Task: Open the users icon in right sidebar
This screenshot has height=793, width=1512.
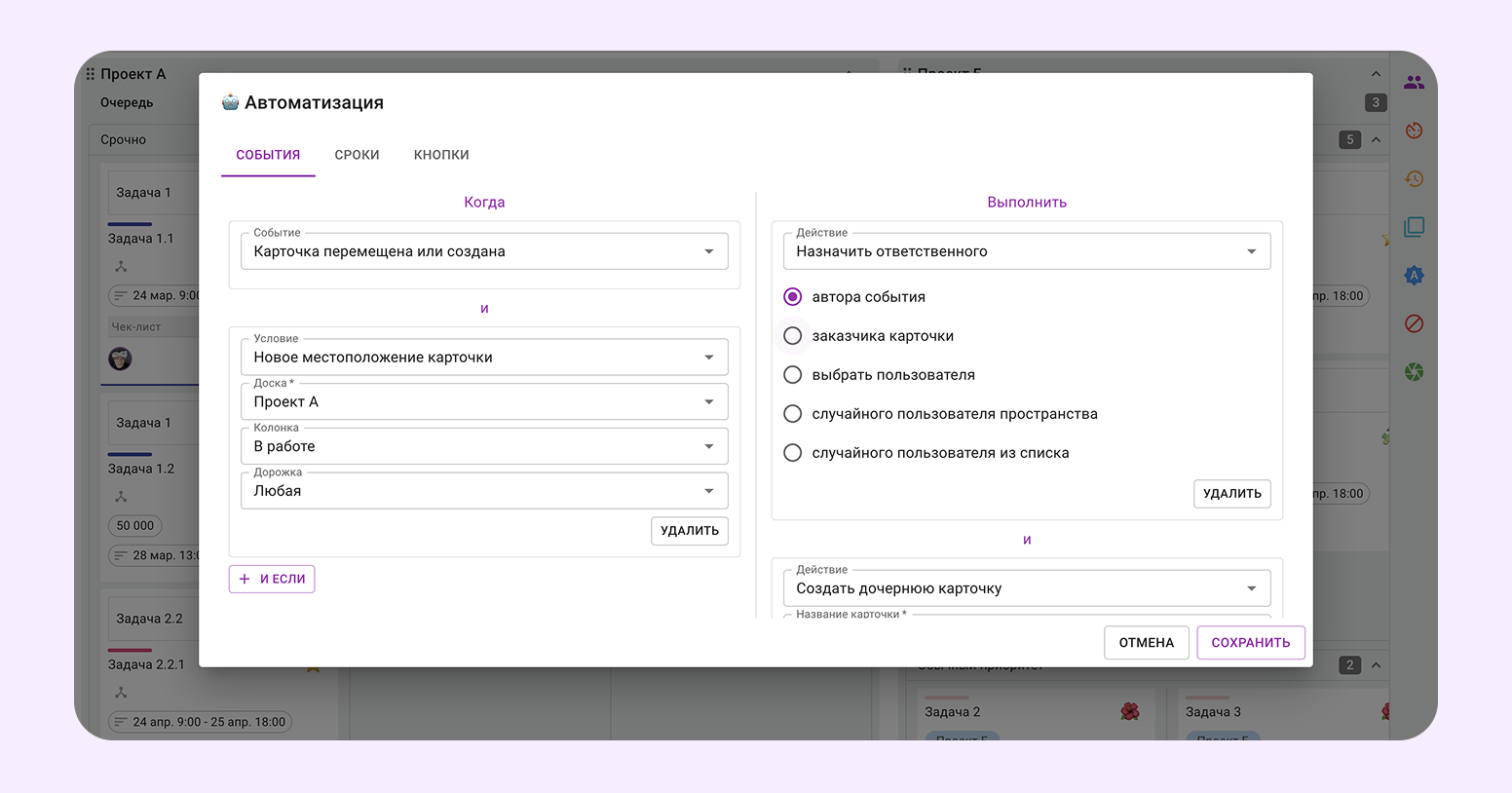Action: (1414, 83)
